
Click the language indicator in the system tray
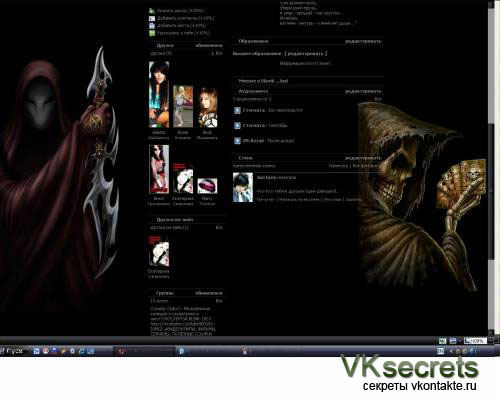point(440,351)
